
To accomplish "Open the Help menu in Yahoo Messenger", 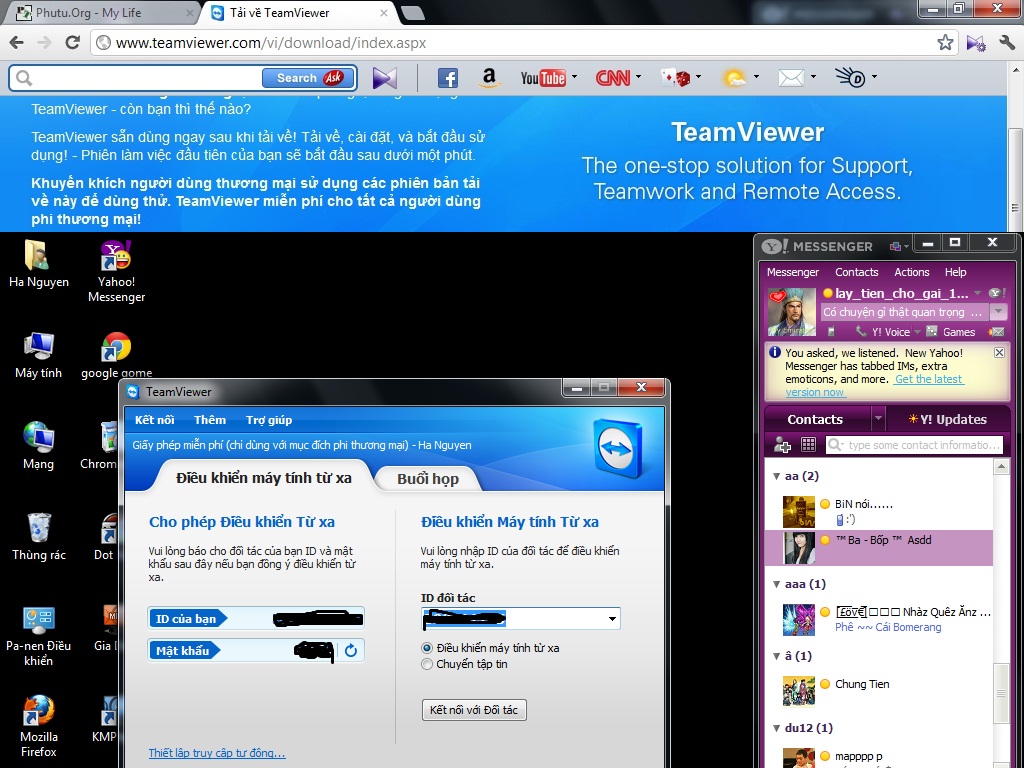I will point(955,272).
